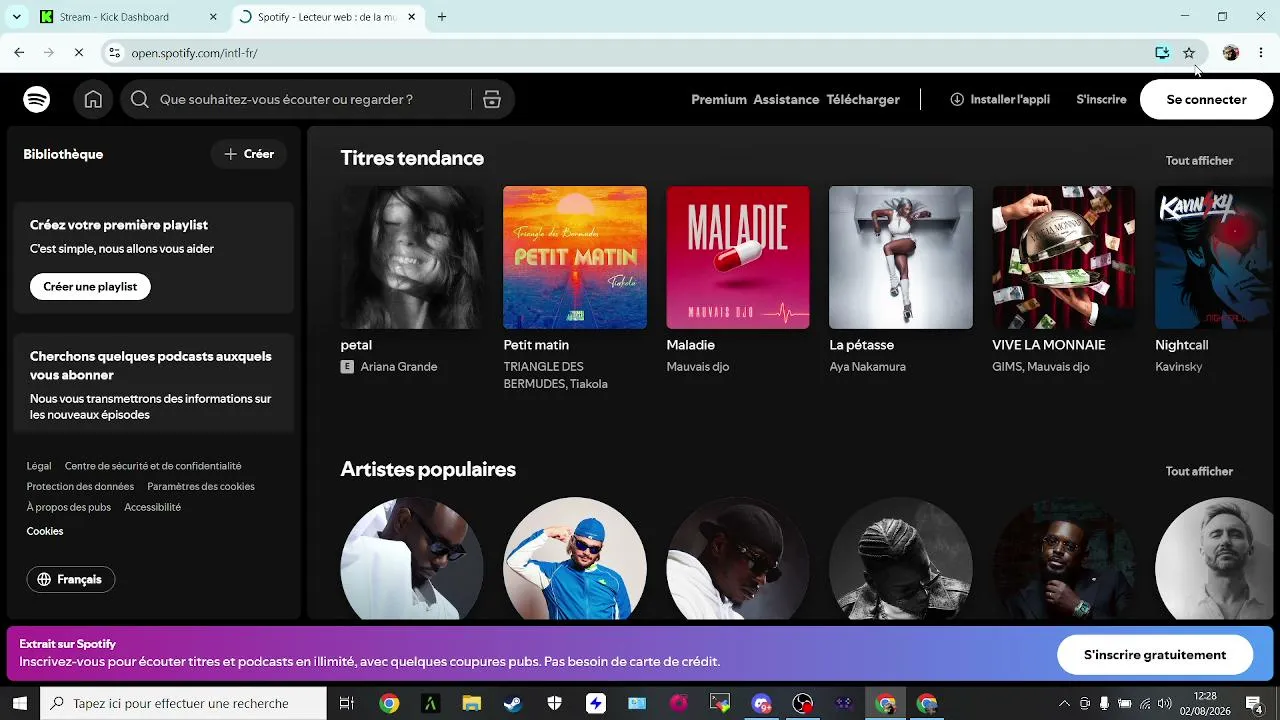Click the plus icon next to Créer

click(x=231, y=154)
